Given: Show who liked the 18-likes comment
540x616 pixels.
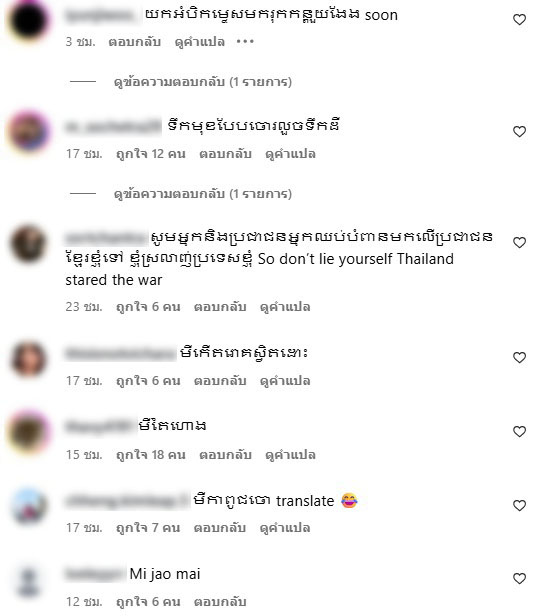Looking at the screenshot, I should 151,455.
